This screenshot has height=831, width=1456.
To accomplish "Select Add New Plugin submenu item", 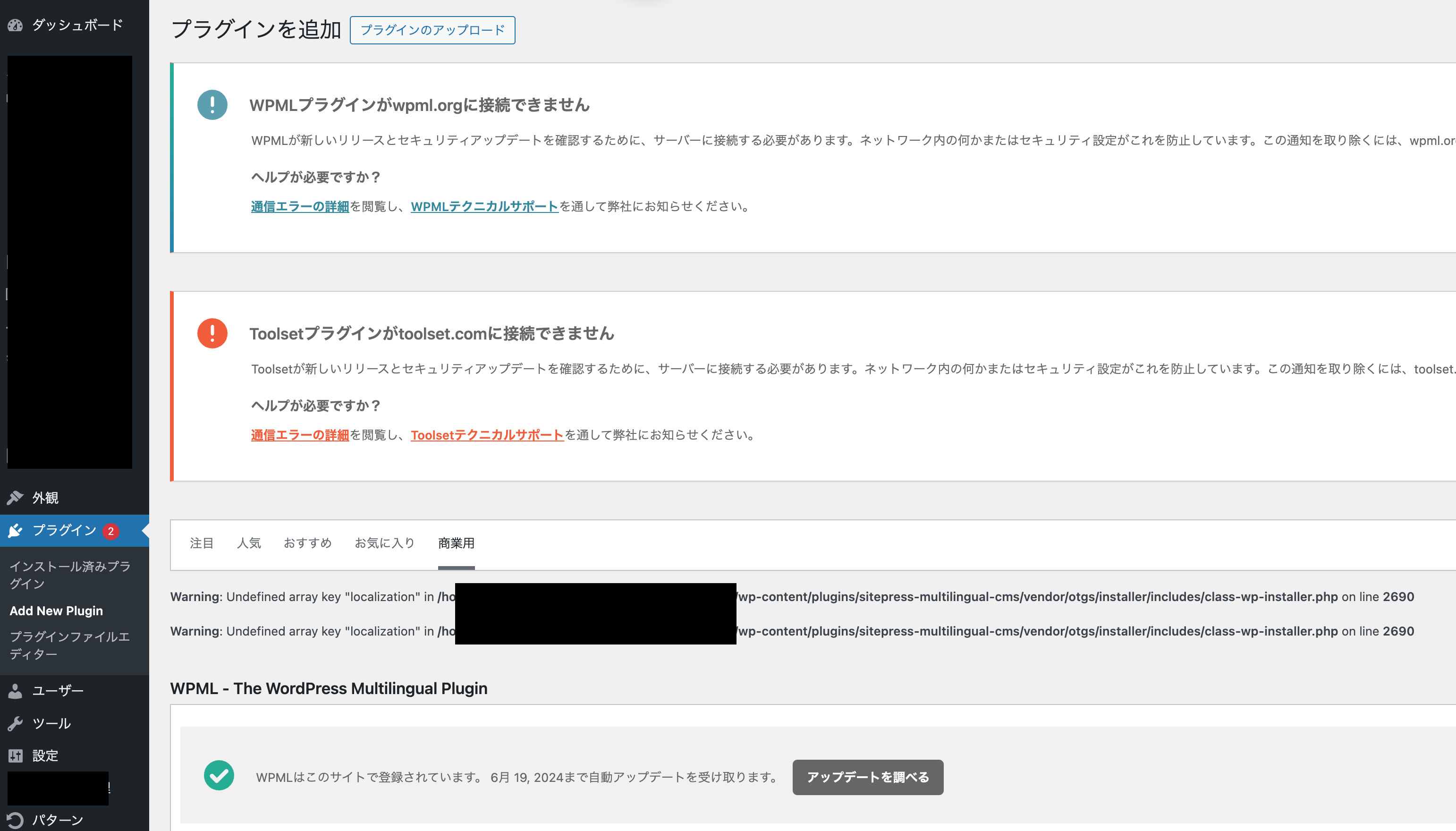I will click(x=56, y=611).
